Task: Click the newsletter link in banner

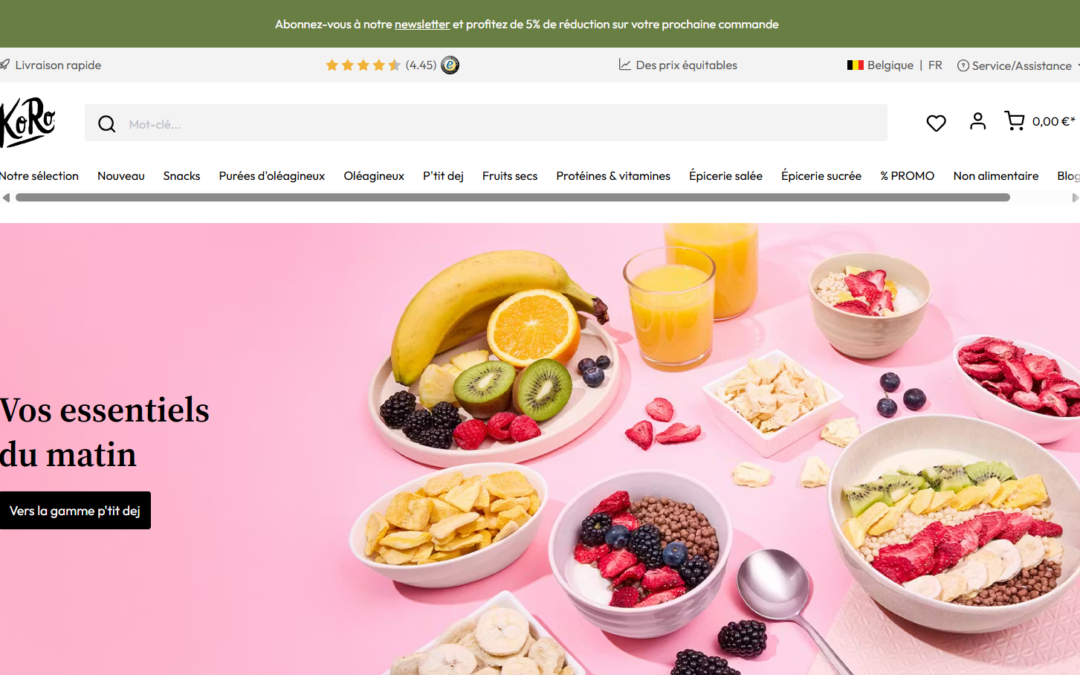Action: click(x=422, y=24)
